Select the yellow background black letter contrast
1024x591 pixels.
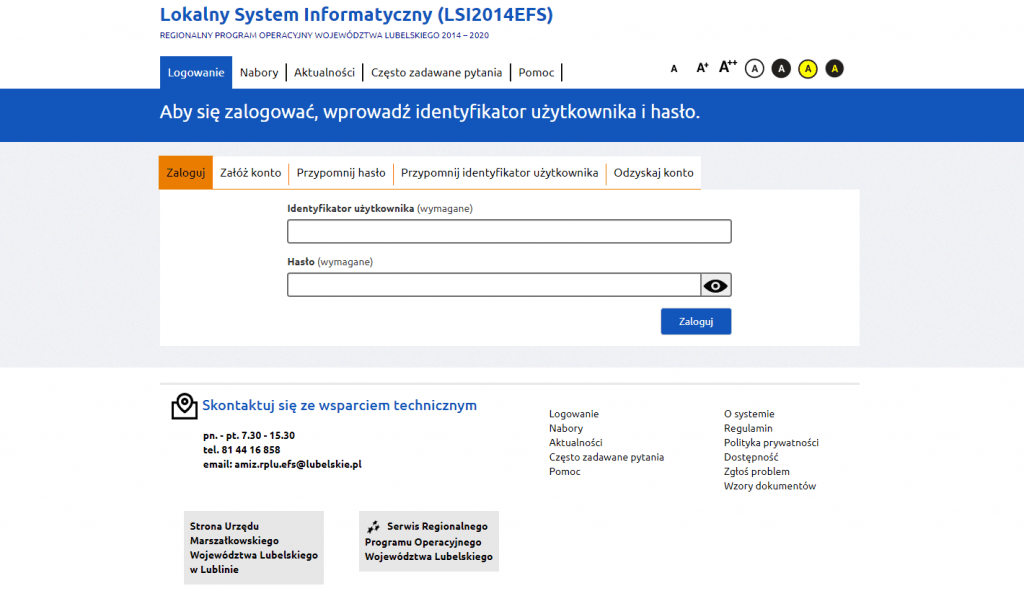tap(808, 68)
